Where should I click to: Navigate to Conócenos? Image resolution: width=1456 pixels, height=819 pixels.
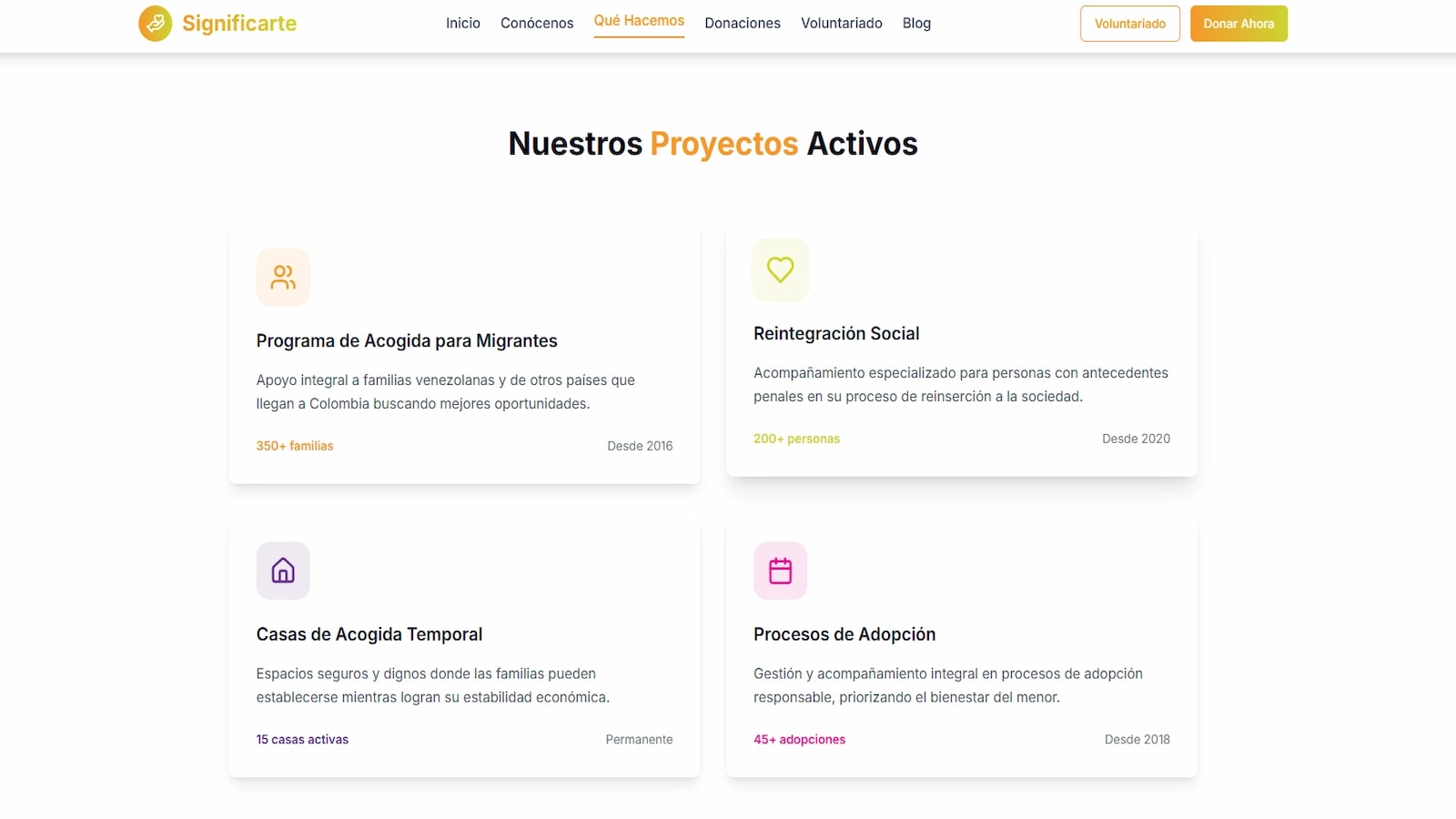(x=537, y=23)
